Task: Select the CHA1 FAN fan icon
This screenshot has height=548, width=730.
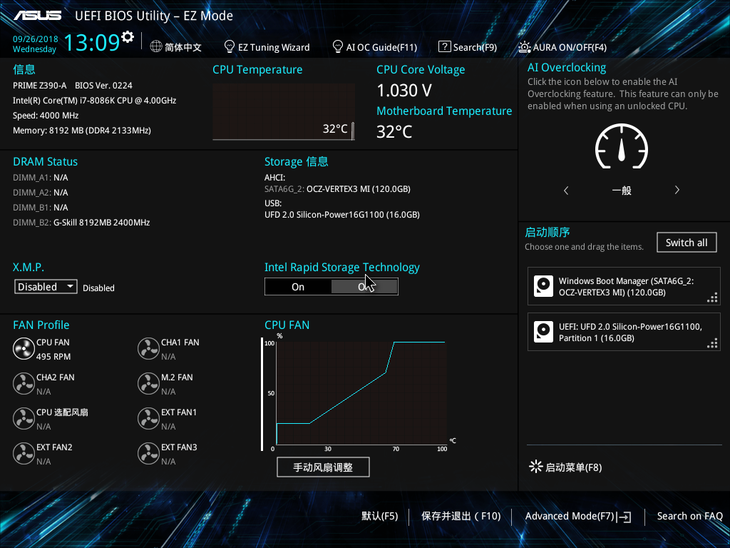Action: click(149, 349)
